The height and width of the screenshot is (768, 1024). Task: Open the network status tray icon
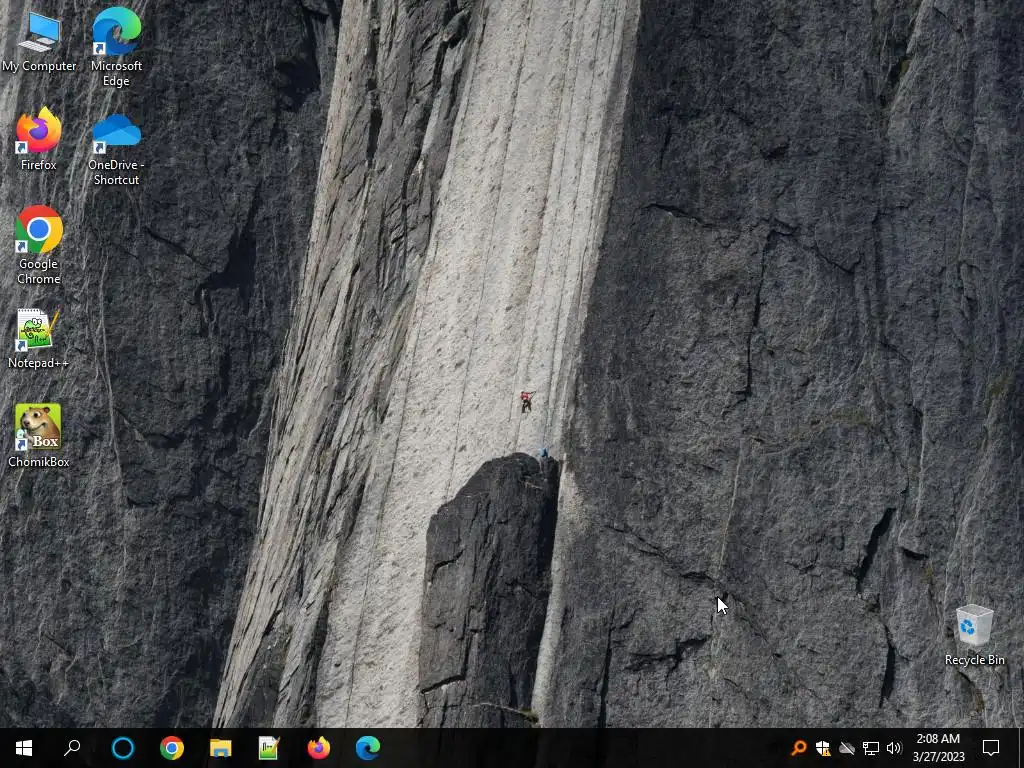point(870,748)
